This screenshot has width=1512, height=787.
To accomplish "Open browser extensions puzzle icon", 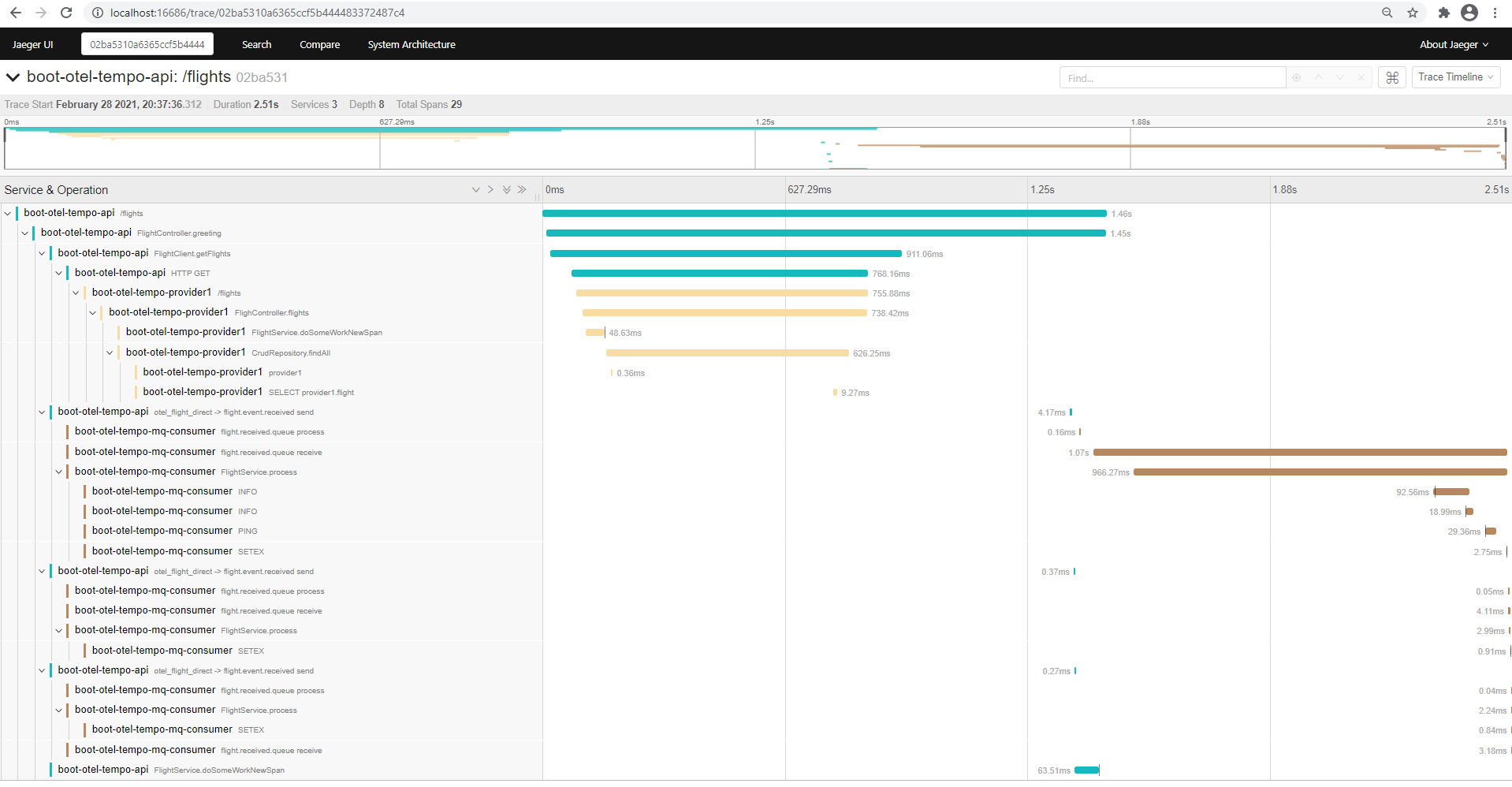I will [1443, 13].
